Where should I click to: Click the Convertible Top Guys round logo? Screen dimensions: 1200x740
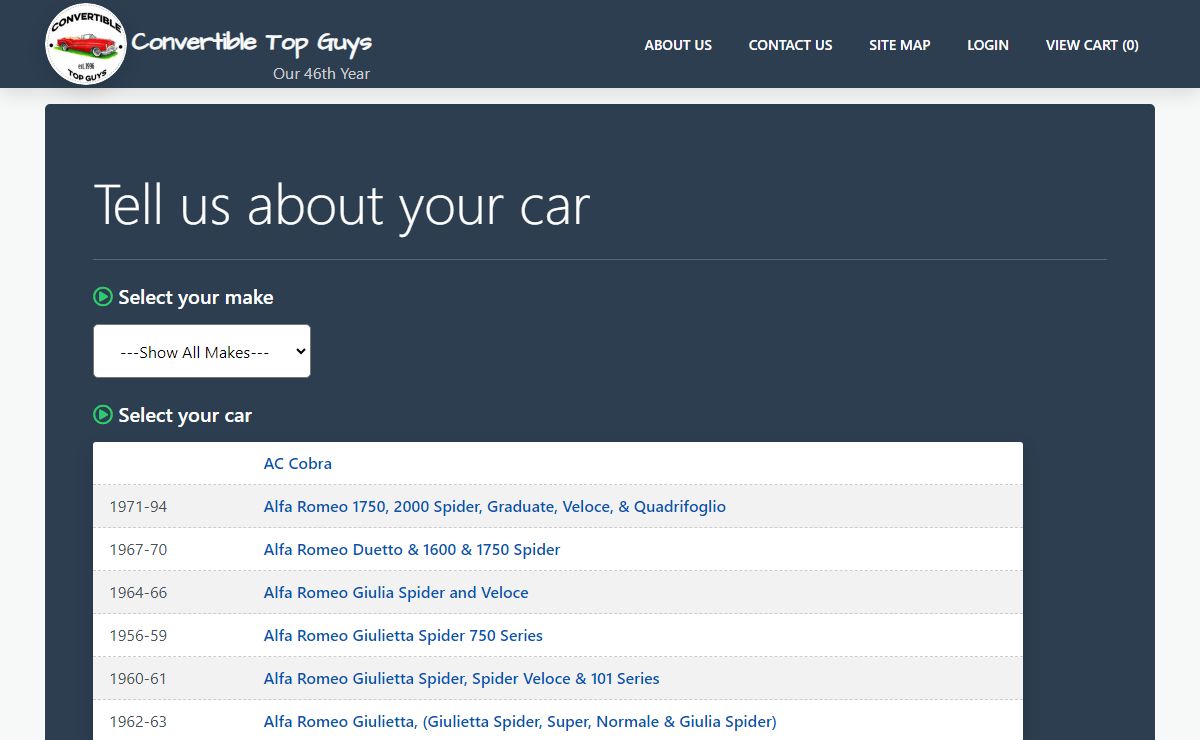86,45
